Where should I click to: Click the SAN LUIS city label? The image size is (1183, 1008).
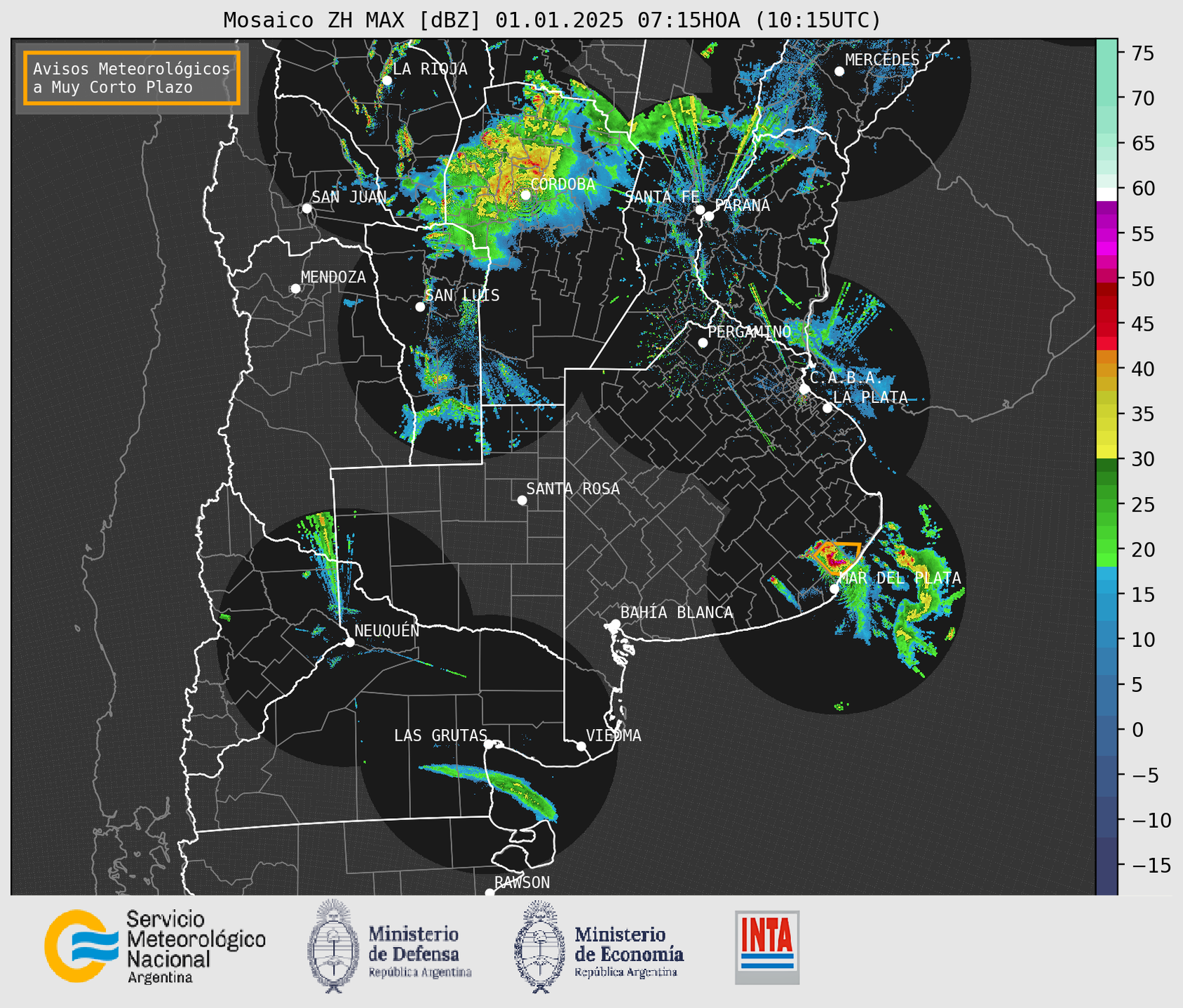[462, 295]
